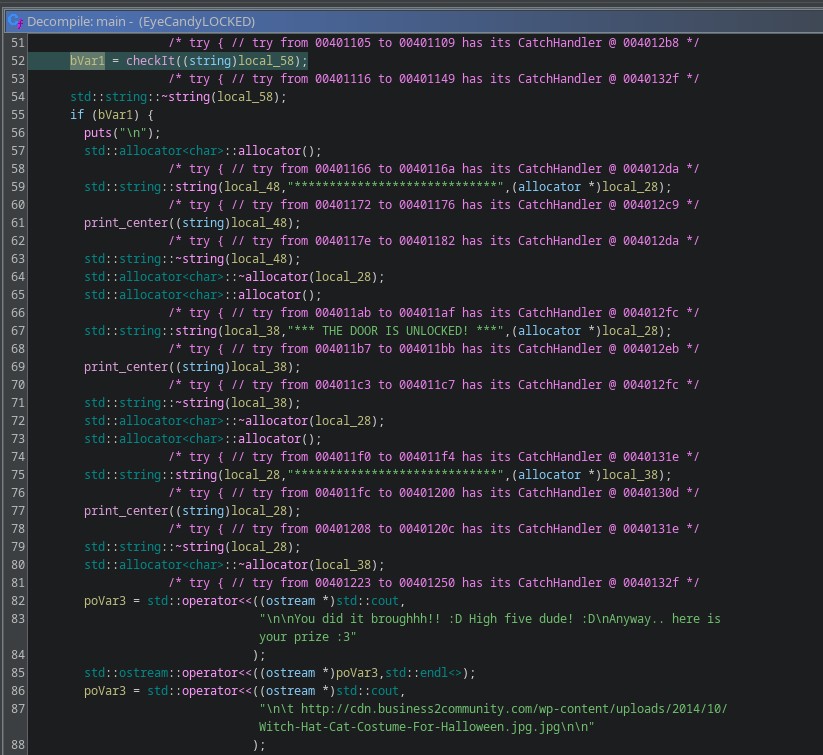Screen dimensions: 823x755
Task: Click the "You did it broughhh" string
Action: (x=490, y=628)
